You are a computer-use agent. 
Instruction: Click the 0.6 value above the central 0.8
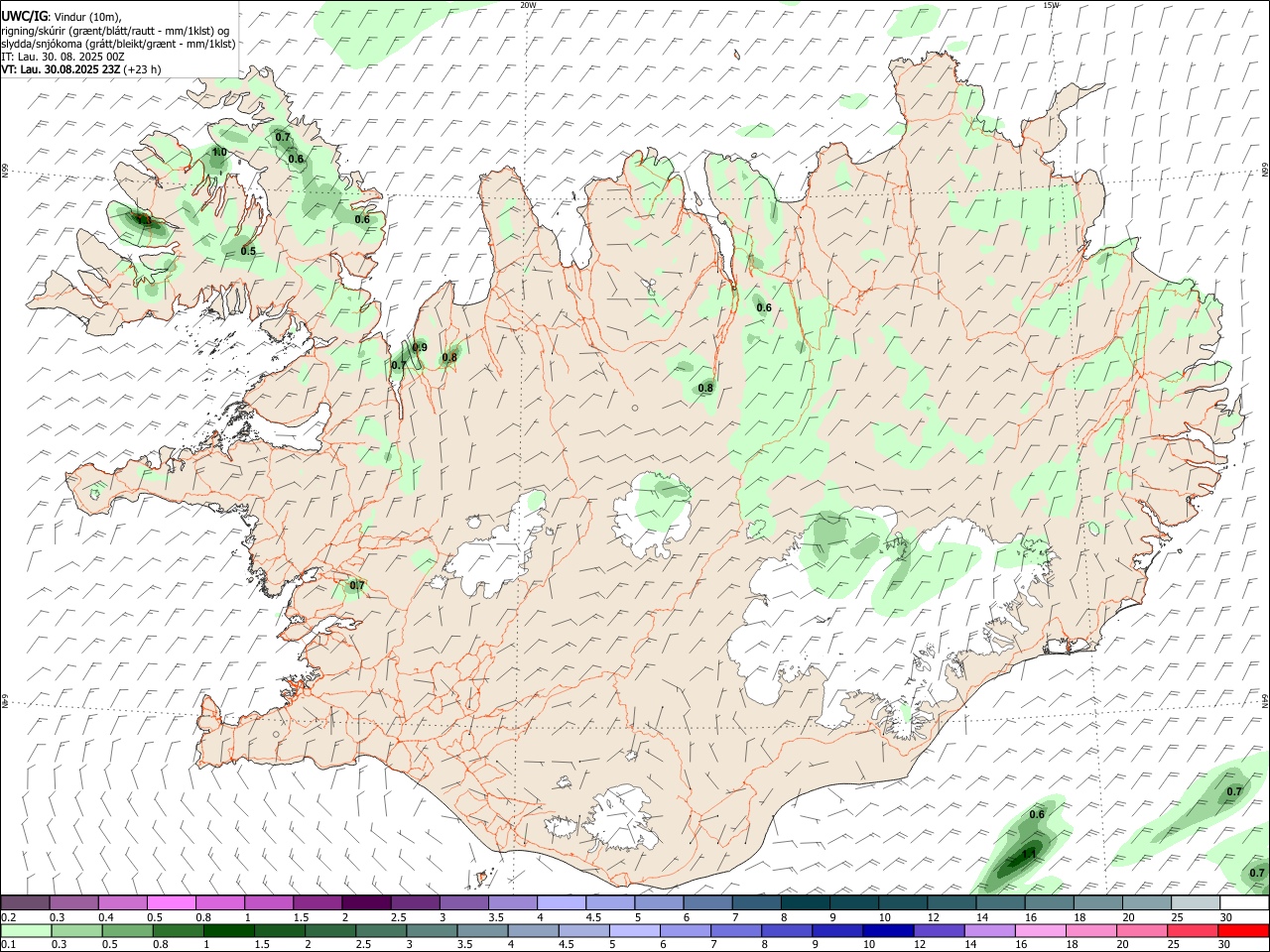(764, 308)
